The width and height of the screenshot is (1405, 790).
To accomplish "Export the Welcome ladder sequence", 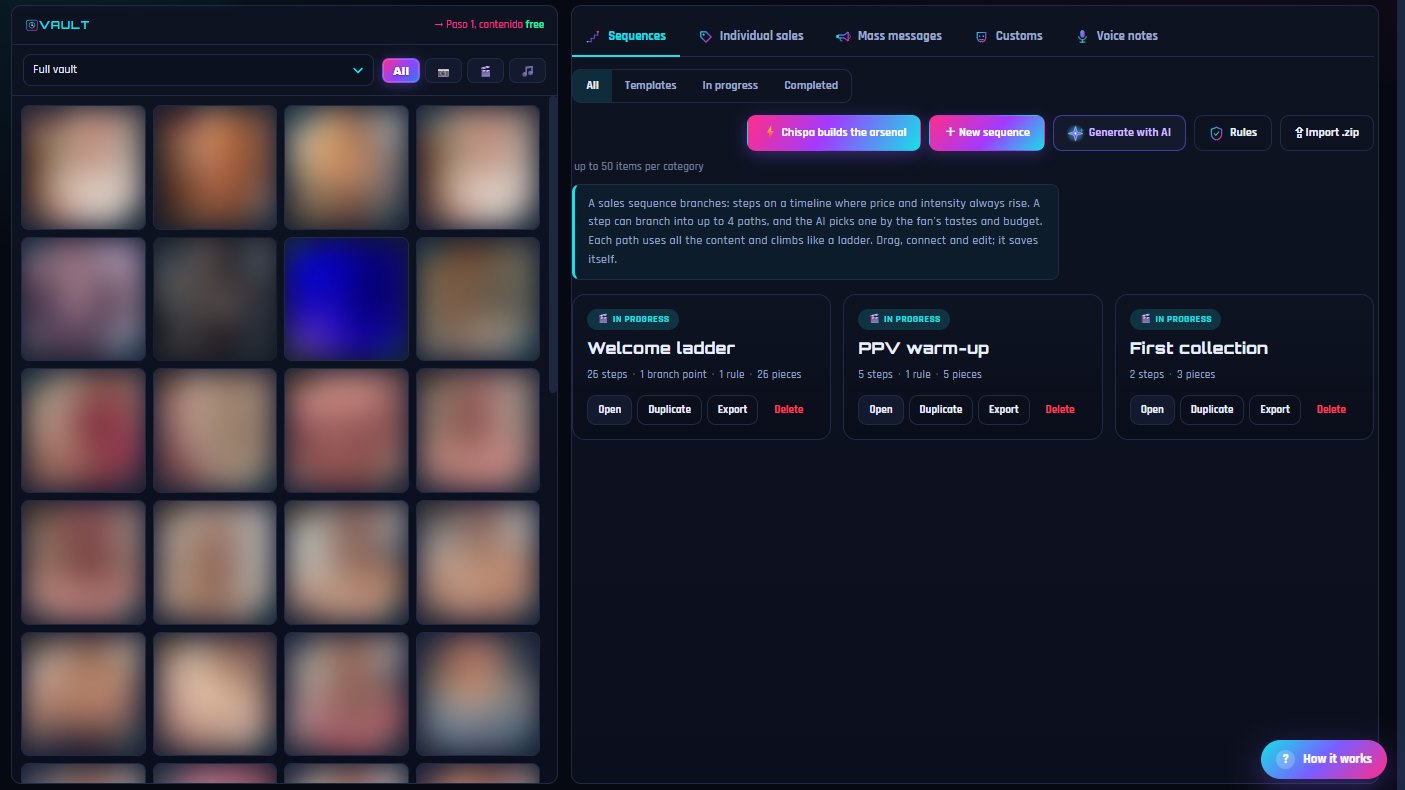I will 733,410.
